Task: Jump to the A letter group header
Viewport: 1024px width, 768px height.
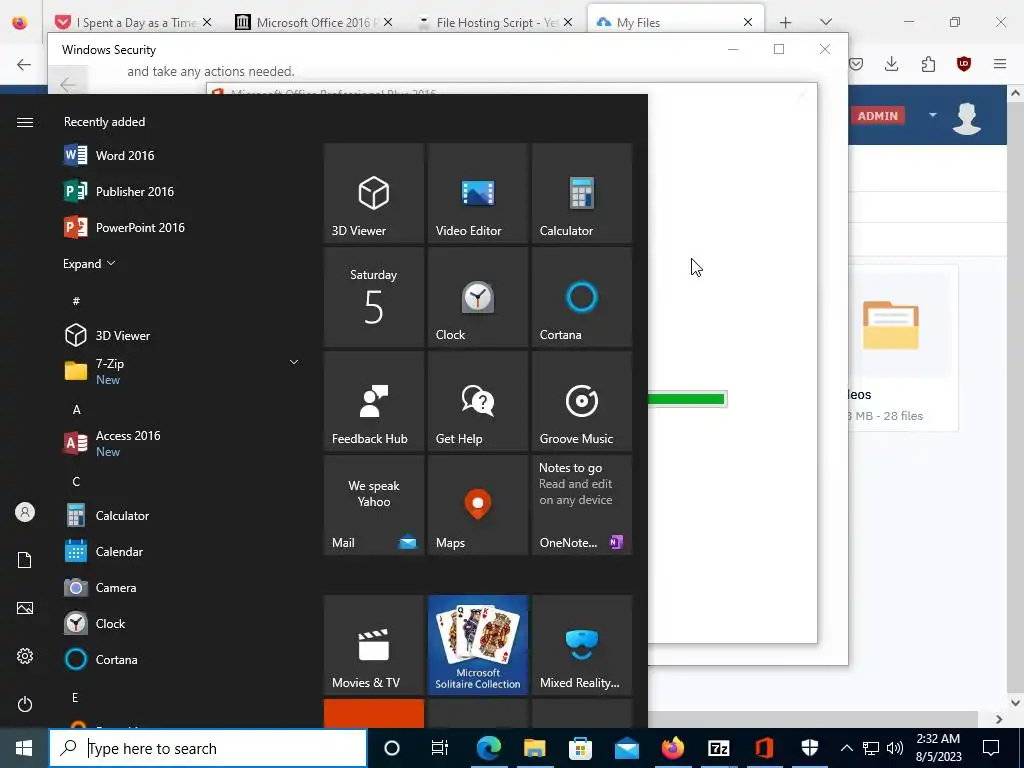Action: [x=76, y=409]
